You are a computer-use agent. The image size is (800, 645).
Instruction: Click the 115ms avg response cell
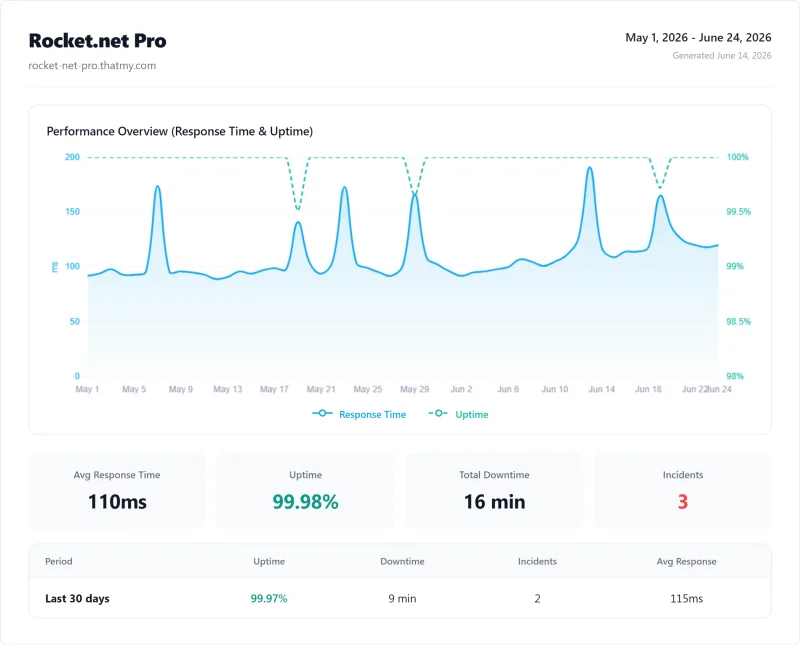[686, 599]
